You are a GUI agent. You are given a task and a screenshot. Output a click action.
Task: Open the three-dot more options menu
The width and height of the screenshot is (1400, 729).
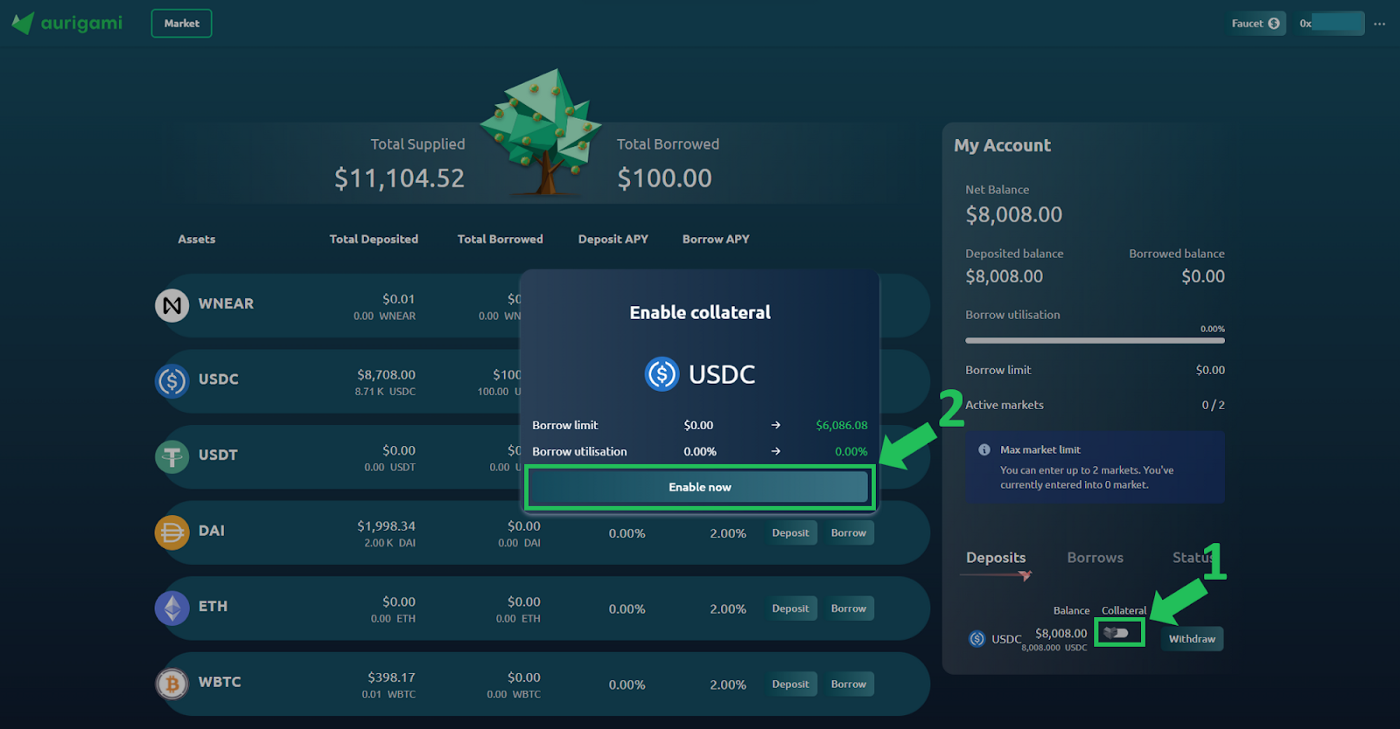pyautogui.click(x=1380, y=23)
